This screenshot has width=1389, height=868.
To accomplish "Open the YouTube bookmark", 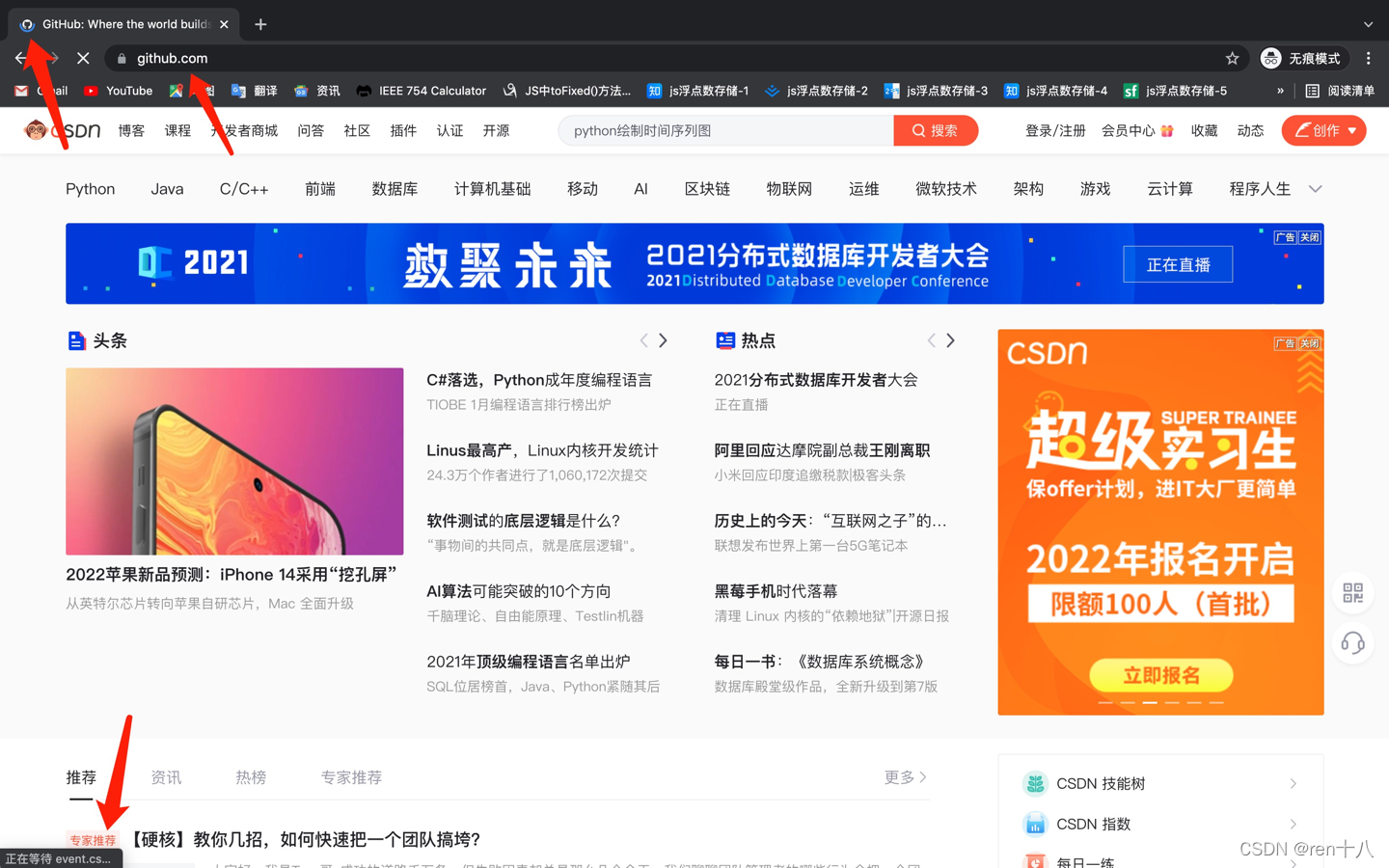I will [118, 91].
